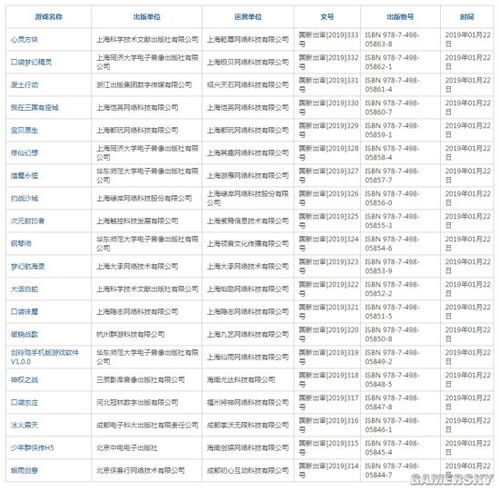Click approval number 国新出审[2019]333号

[x=329, y=40]
